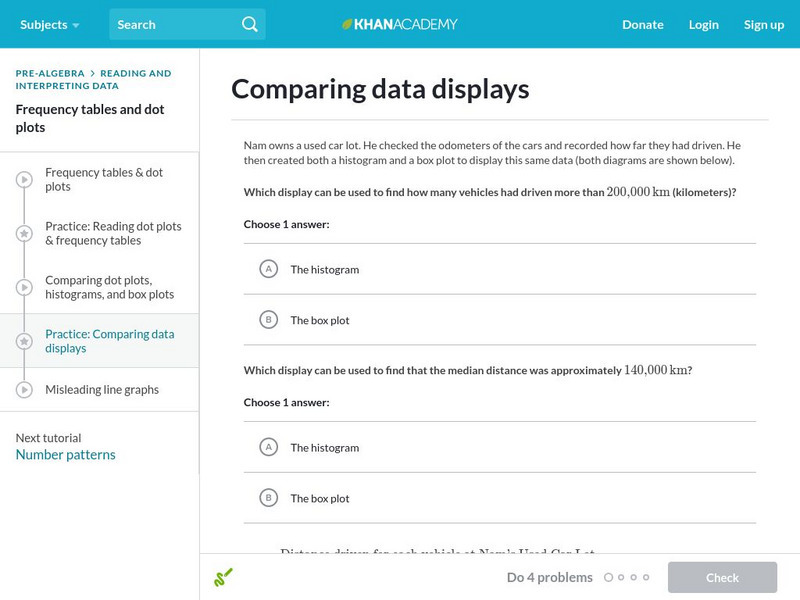The image size is (800, 600).
Task: Click the search magnifier icon
Action: click(250, 25)
